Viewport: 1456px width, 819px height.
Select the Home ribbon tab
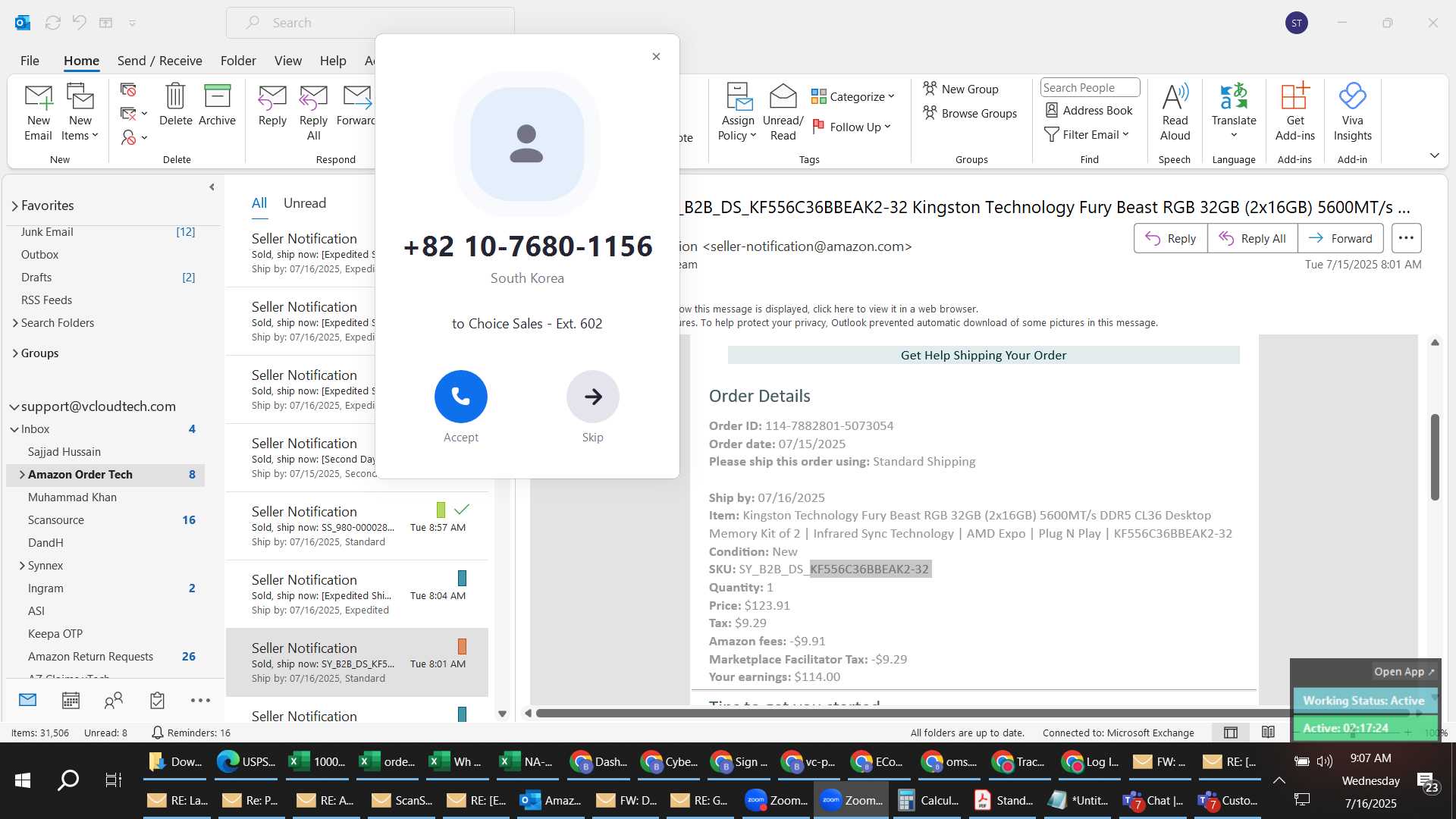point(81,61)
